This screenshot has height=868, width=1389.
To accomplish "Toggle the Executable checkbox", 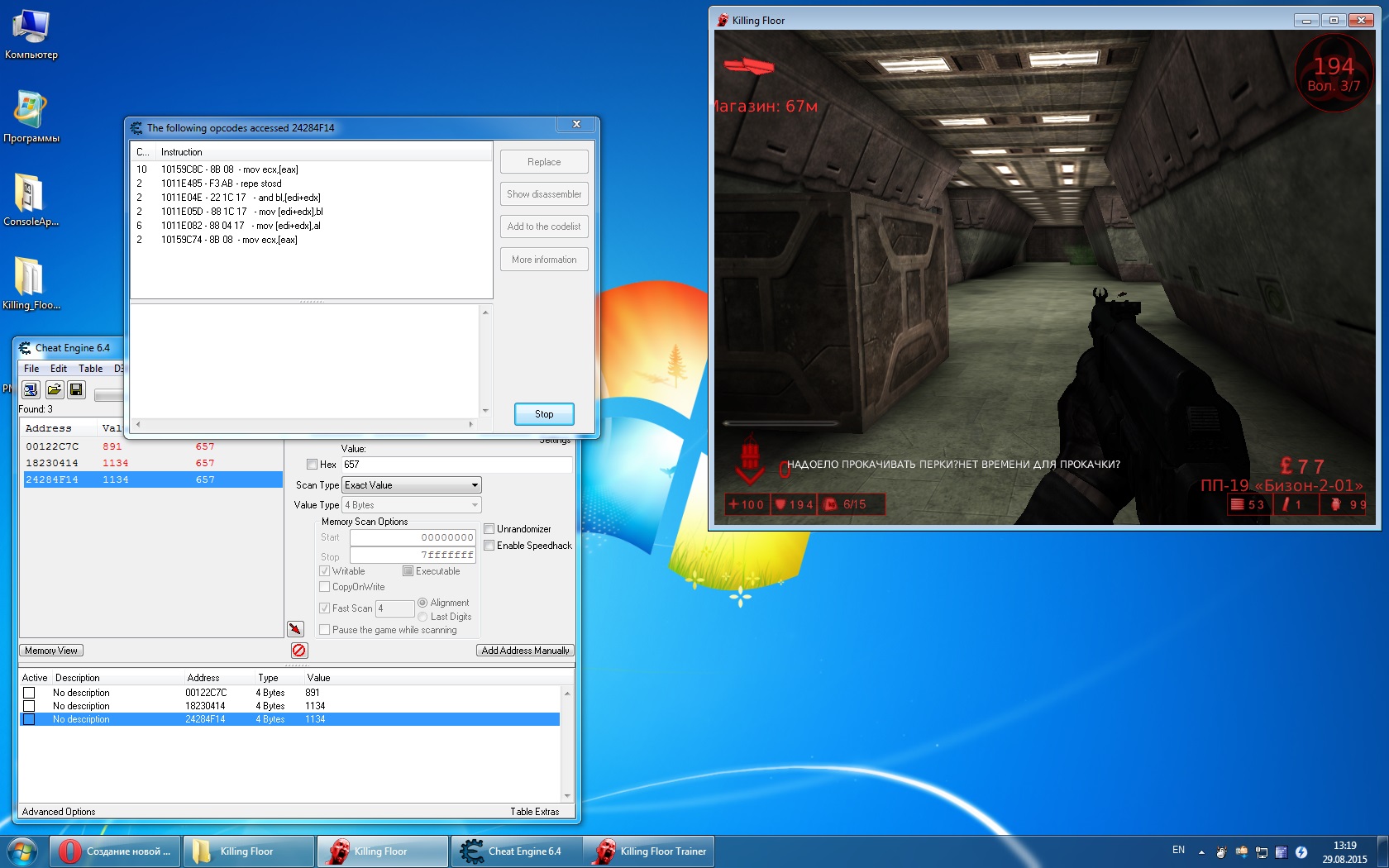I will pos(408,571).
